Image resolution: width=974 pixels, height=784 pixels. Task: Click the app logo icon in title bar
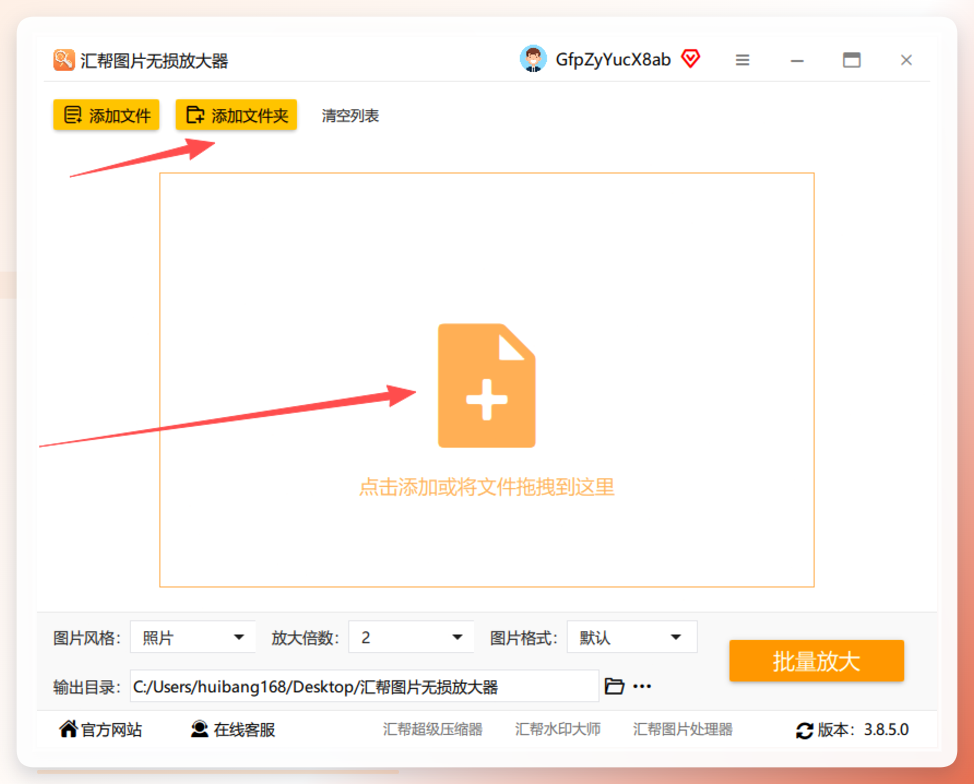(x=63, y=60)
